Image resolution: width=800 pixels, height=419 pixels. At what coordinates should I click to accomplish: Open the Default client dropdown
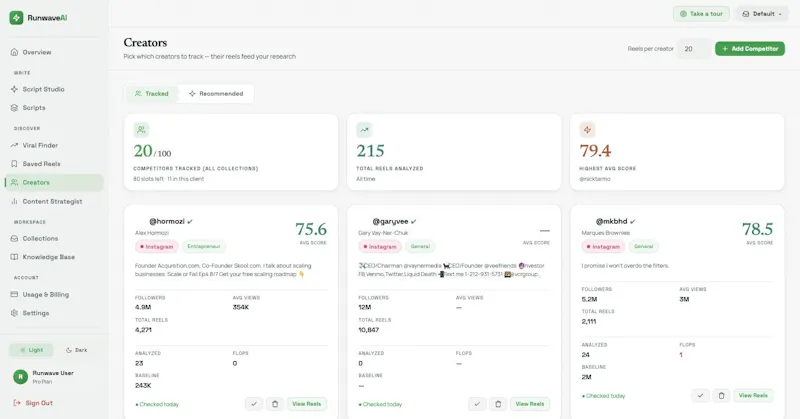point(761,14)
